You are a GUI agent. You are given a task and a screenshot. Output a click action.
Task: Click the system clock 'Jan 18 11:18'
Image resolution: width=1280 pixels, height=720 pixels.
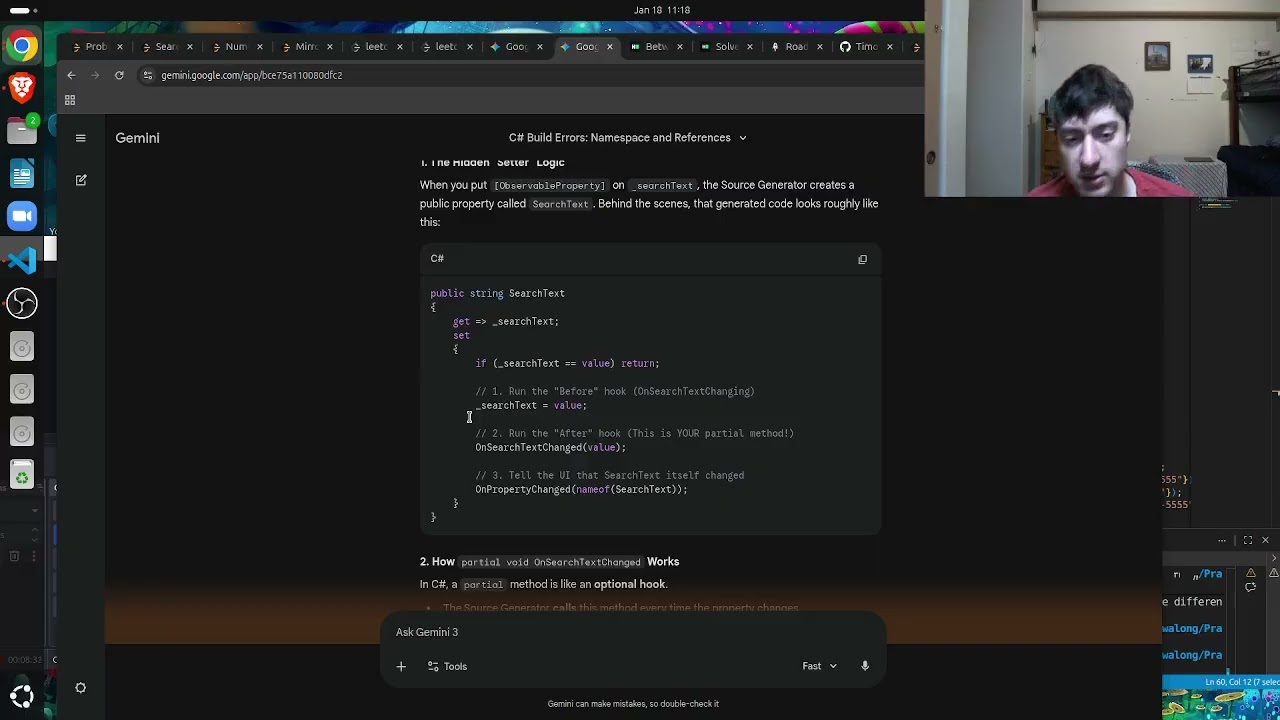point(662,10)
